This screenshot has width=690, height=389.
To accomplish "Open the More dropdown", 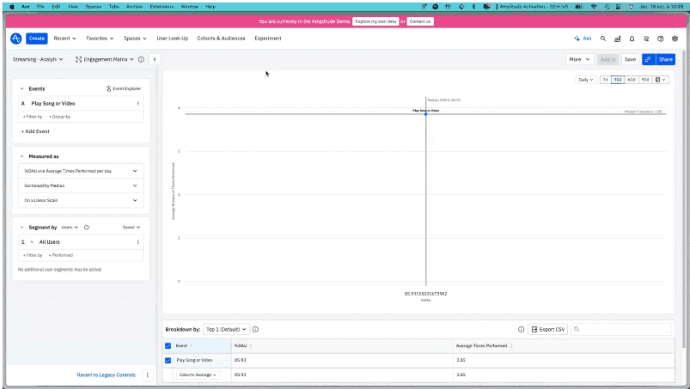I will pos(580,59).
